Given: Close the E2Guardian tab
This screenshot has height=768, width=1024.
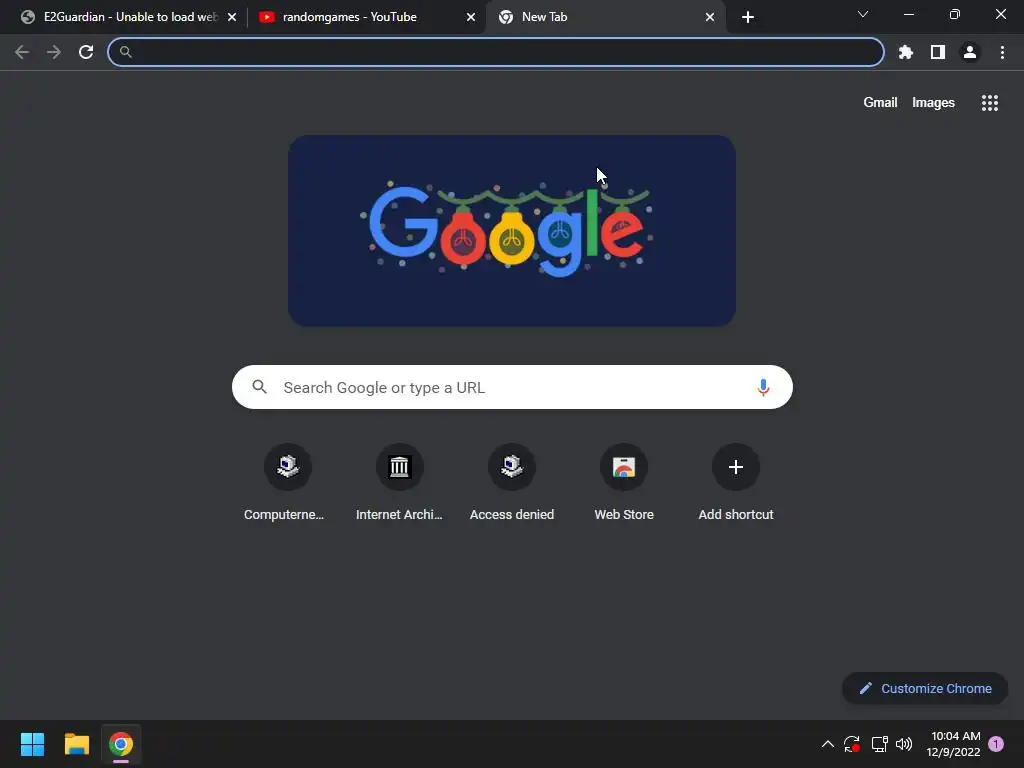Looking at the screenshot, I should coord(232,17).
